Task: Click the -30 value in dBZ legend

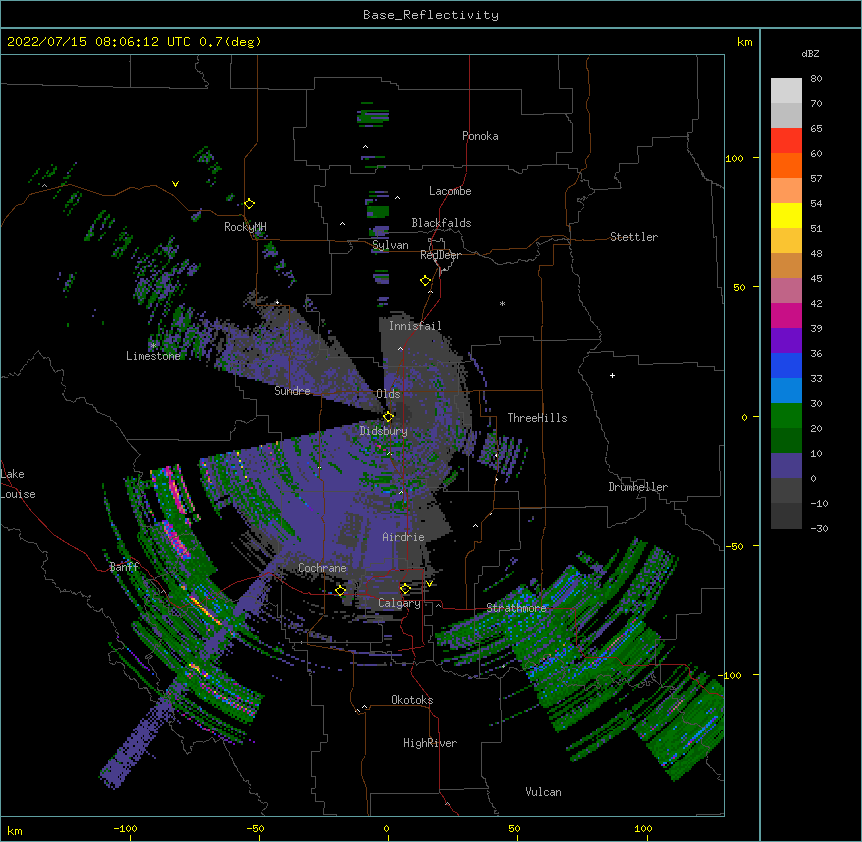Action: click(x=819, y=529)
